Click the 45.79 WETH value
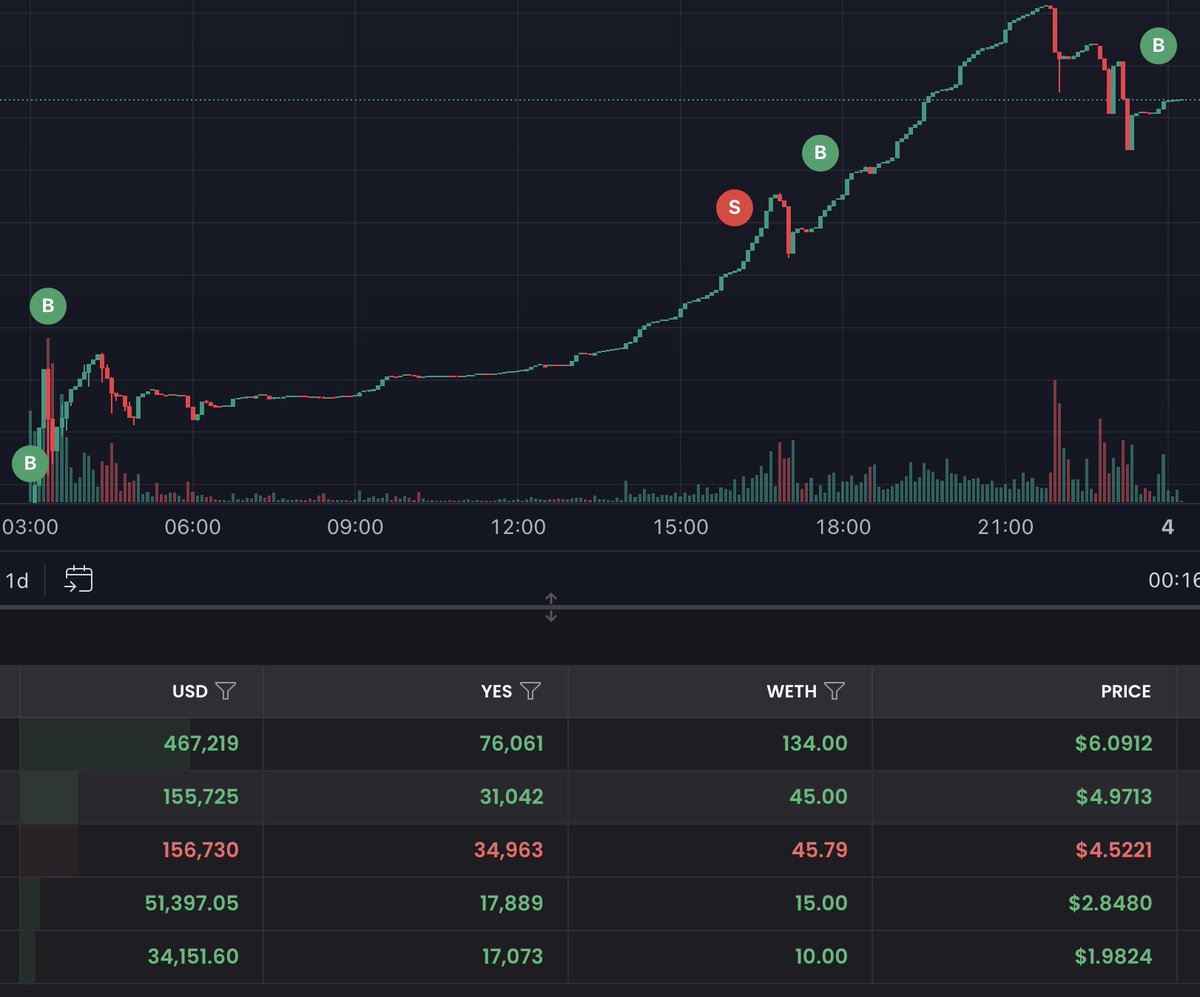 [820, 850]
